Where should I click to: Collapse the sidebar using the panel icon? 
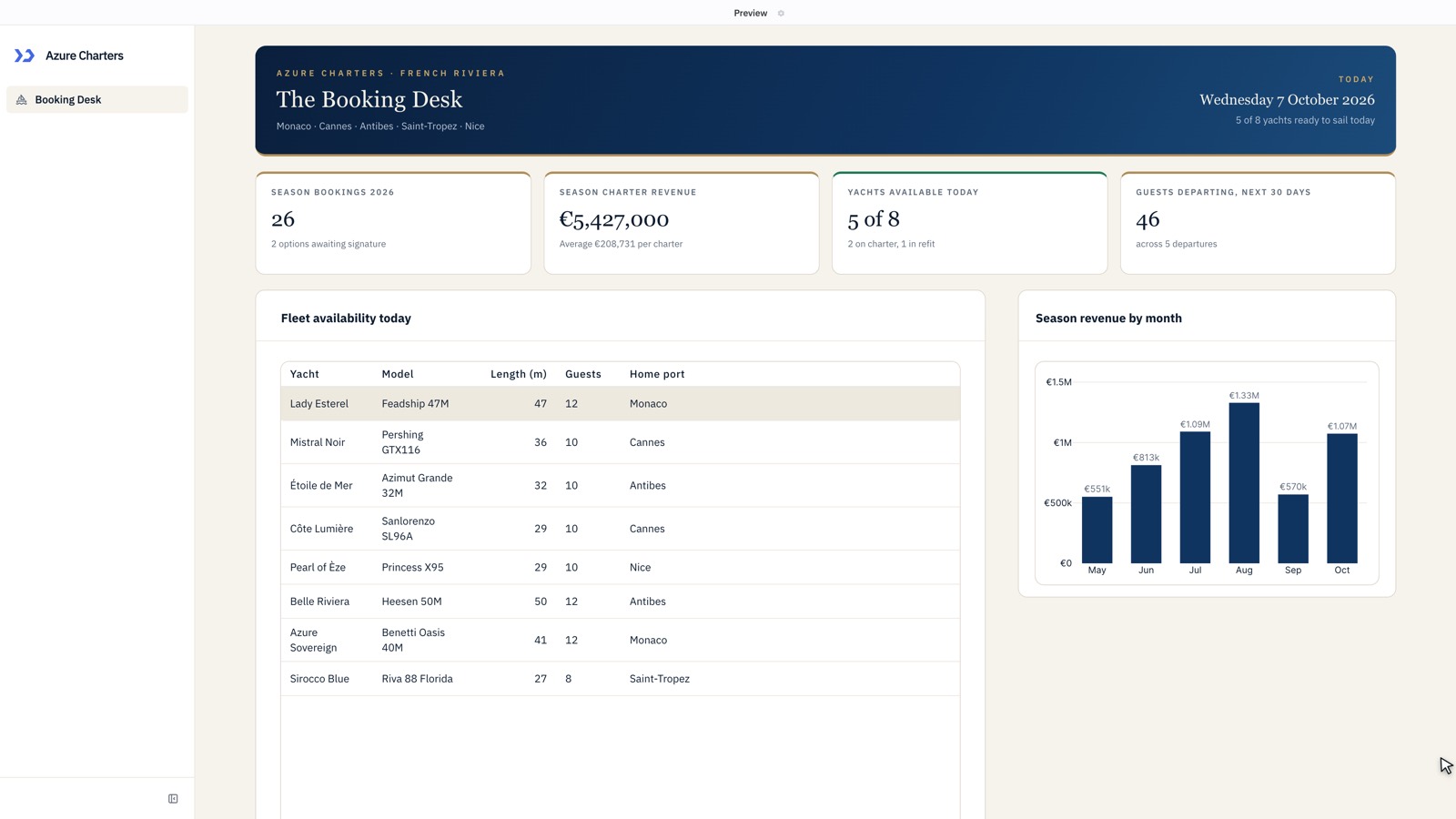173,799
